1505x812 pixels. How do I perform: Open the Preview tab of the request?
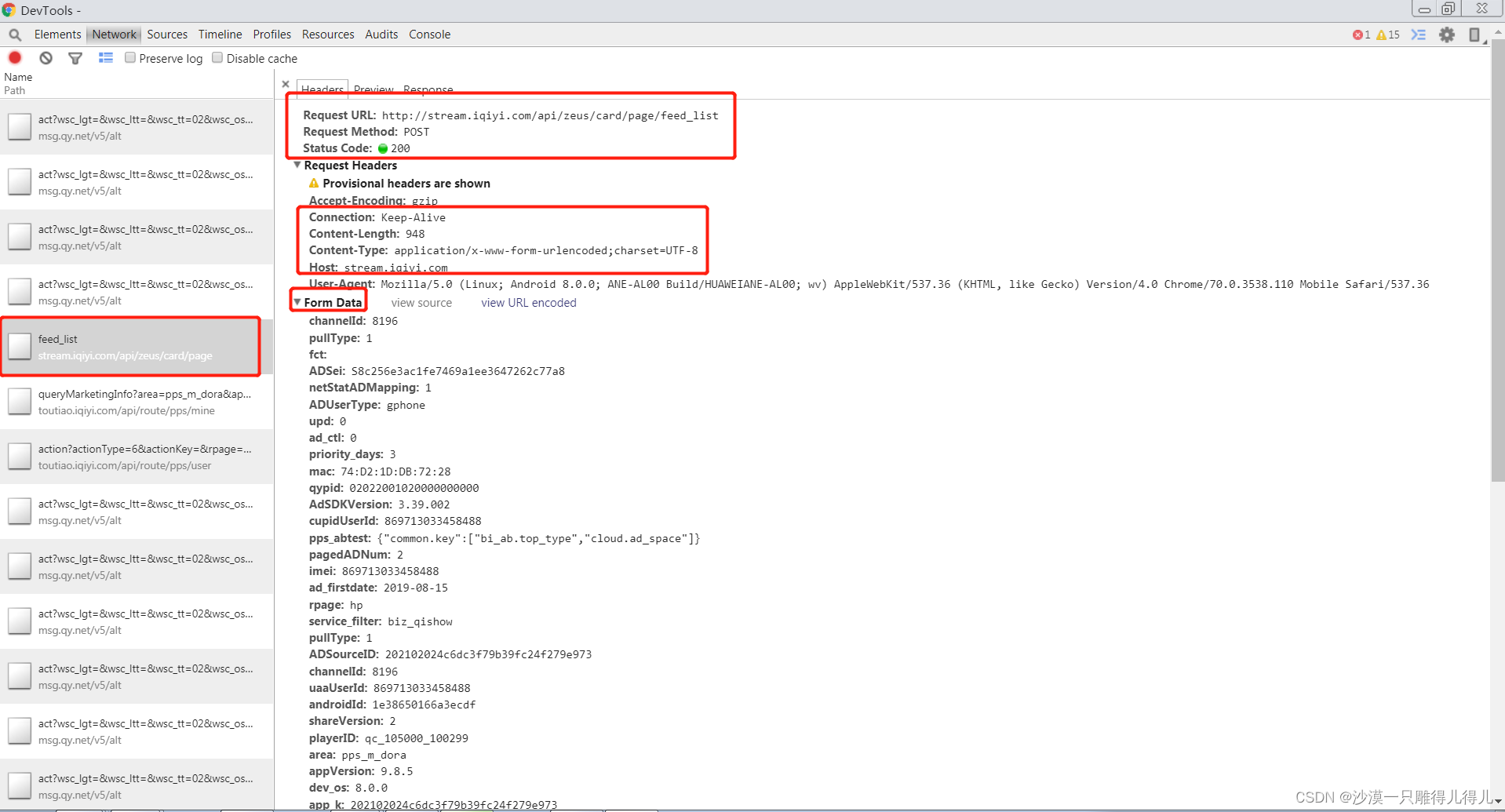pyautogui.click(x=374, y=89)
